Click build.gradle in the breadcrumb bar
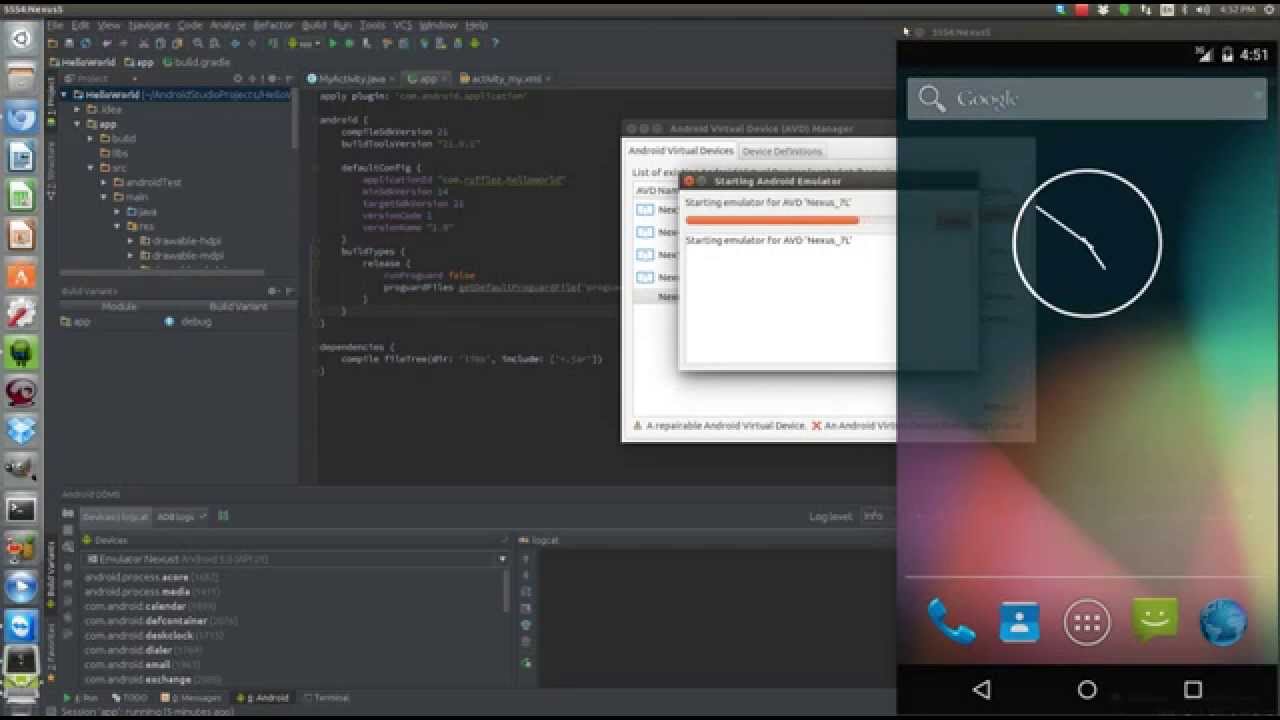The image size is (1280, 720). point(196,62)
